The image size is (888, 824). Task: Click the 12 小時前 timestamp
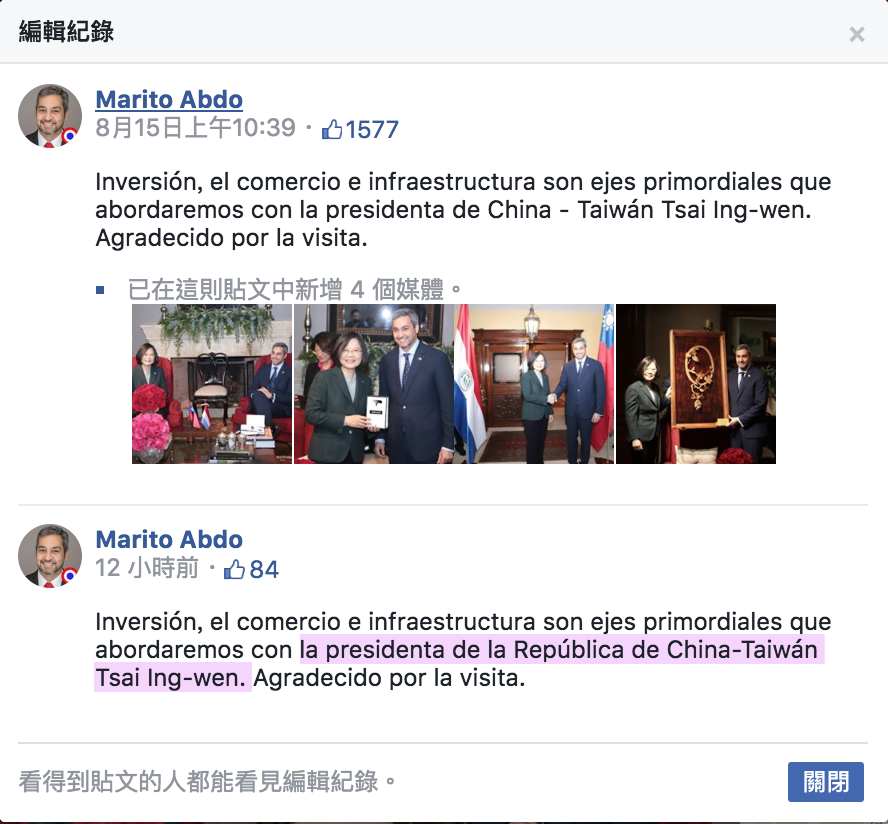pos(147,568)
